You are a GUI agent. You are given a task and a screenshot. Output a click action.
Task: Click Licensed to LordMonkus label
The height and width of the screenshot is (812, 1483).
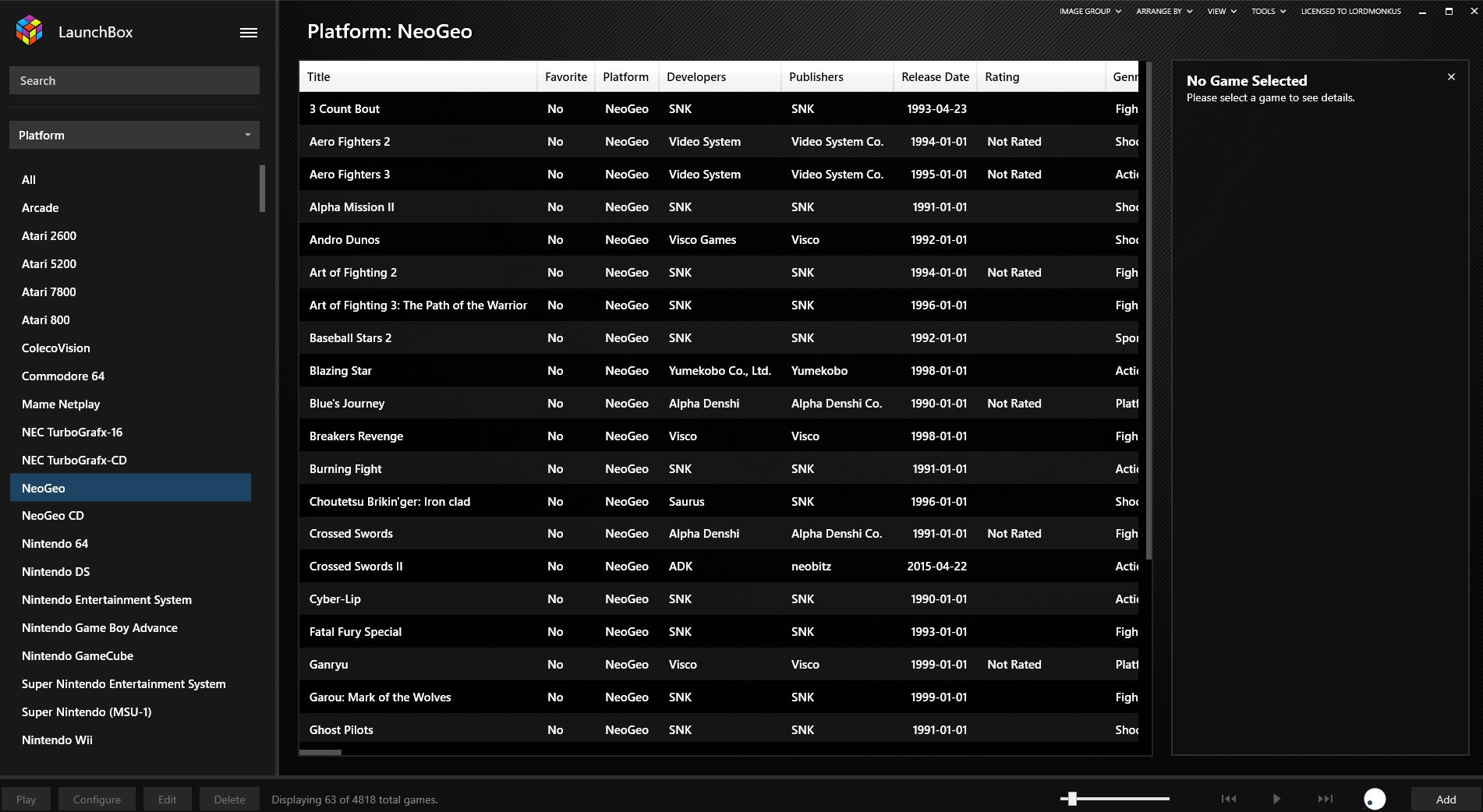1350,12
